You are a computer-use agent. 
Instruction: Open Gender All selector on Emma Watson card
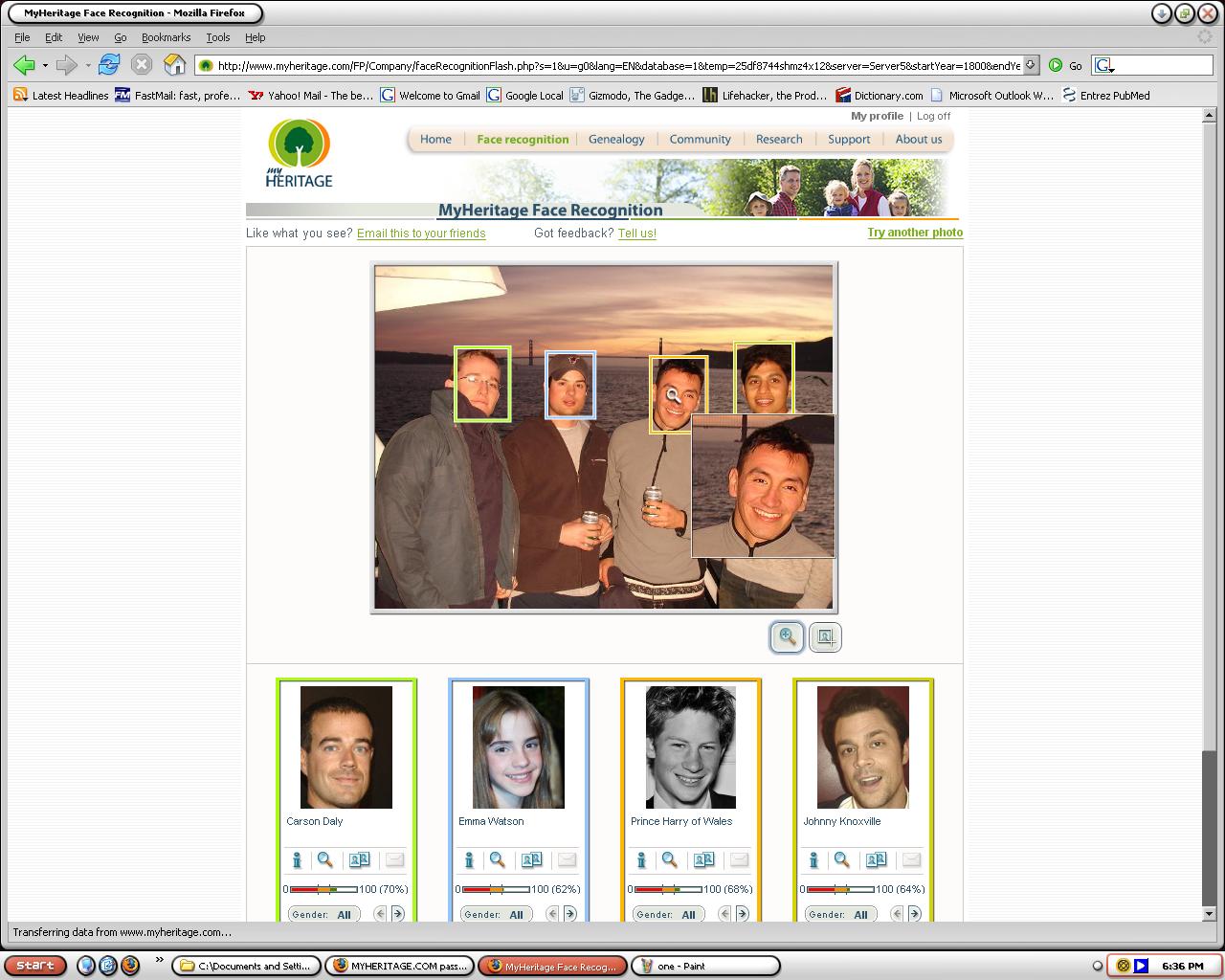(497, 914)
